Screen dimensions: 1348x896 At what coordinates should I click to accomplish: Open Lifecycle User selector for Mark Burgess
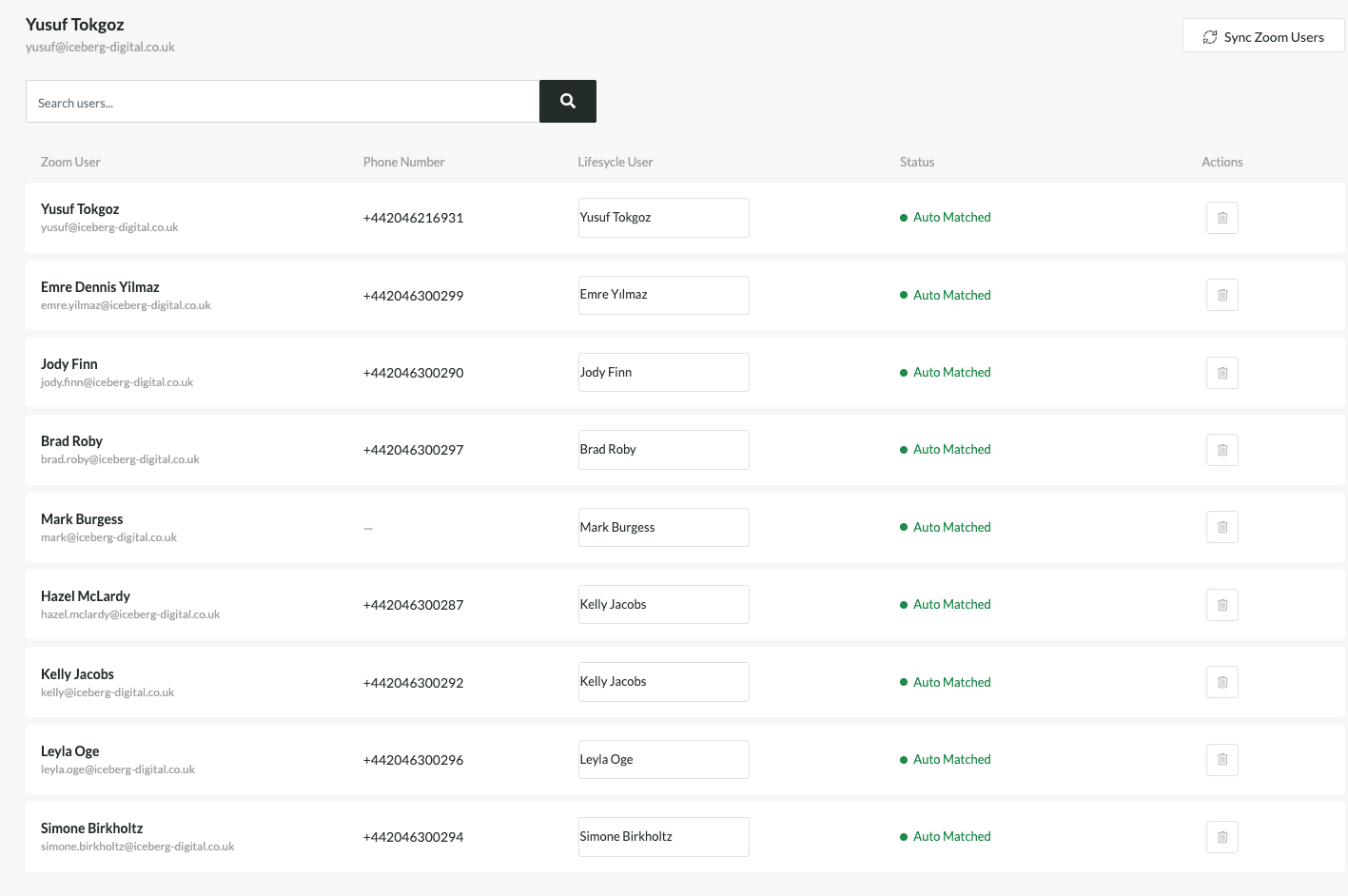(x=663, y=527)
